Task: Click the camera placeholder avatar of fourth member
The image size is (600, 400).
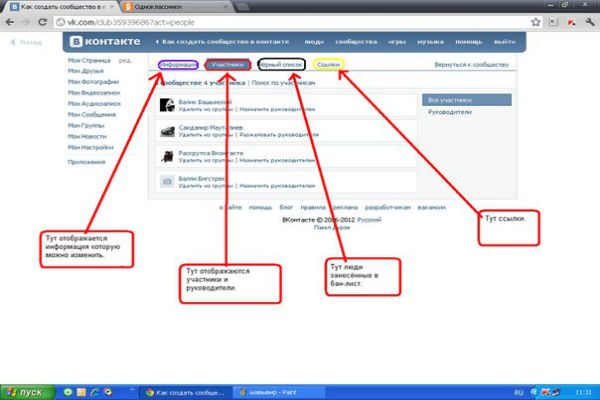Action: click(x=167, y=181)
